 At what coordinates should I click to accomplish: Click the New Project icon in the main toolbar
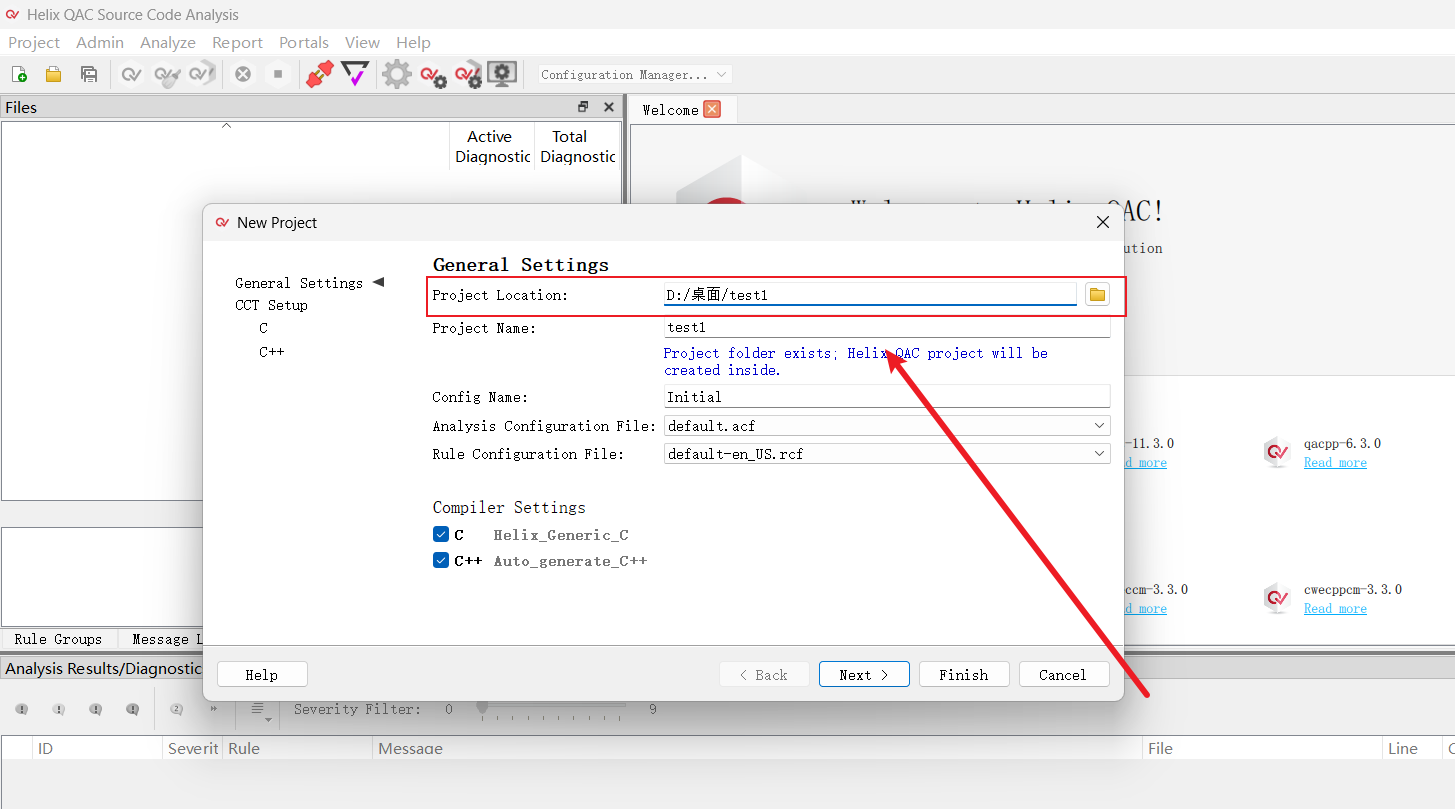point(19,74)
